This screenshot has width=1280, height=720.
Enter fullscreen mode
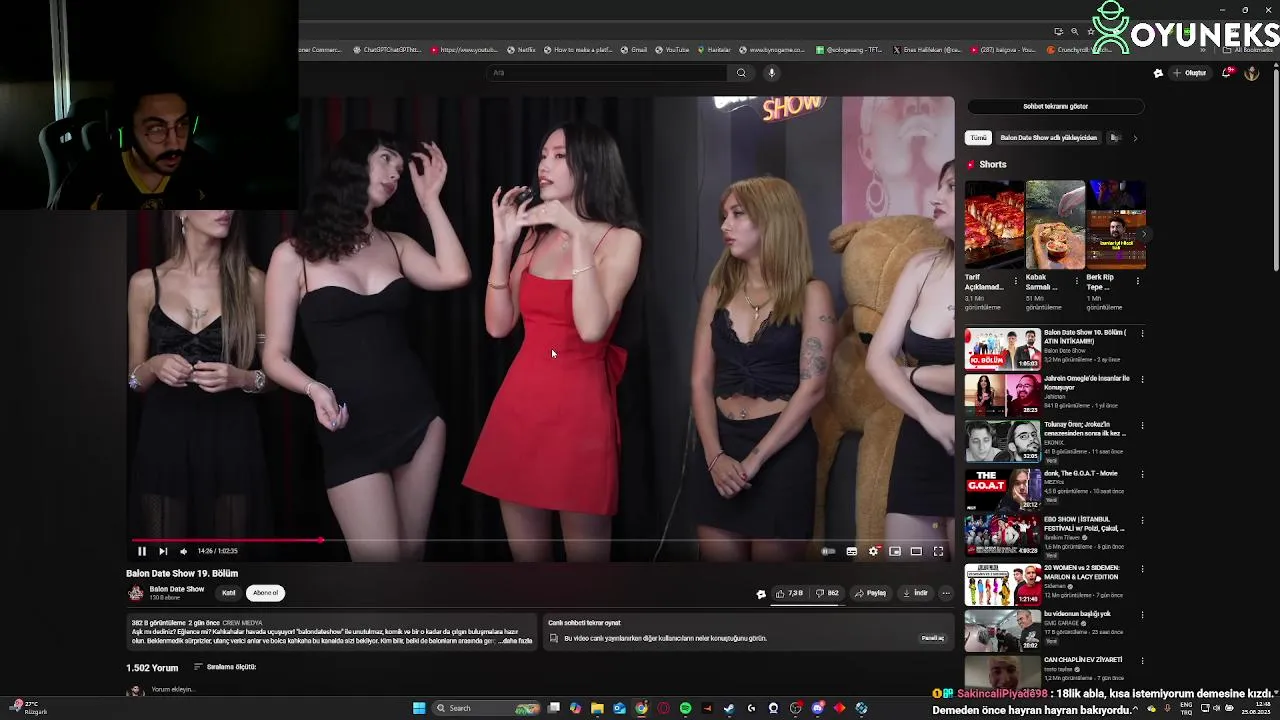tap(938, 551)
